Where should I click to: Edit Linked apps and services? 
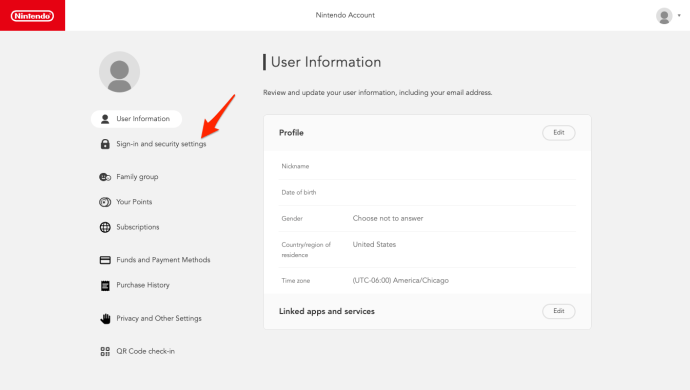pos(558,311)
